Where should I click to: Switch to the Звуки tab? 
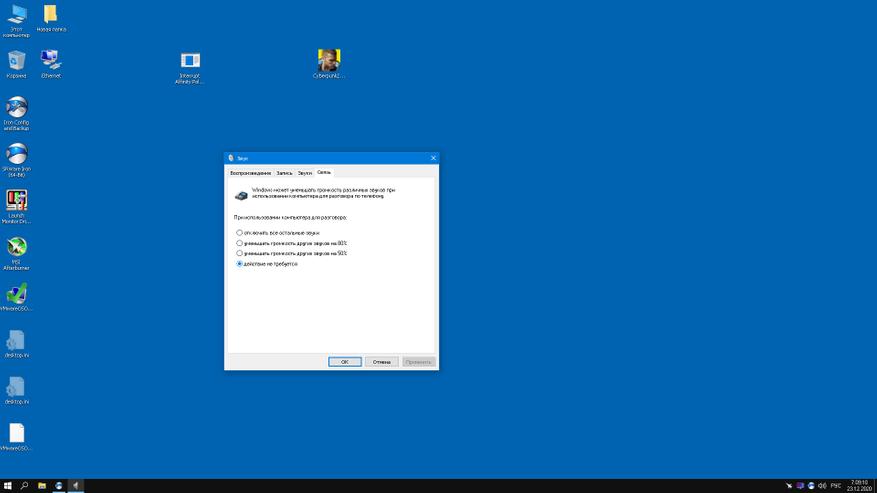click(305, 173)
